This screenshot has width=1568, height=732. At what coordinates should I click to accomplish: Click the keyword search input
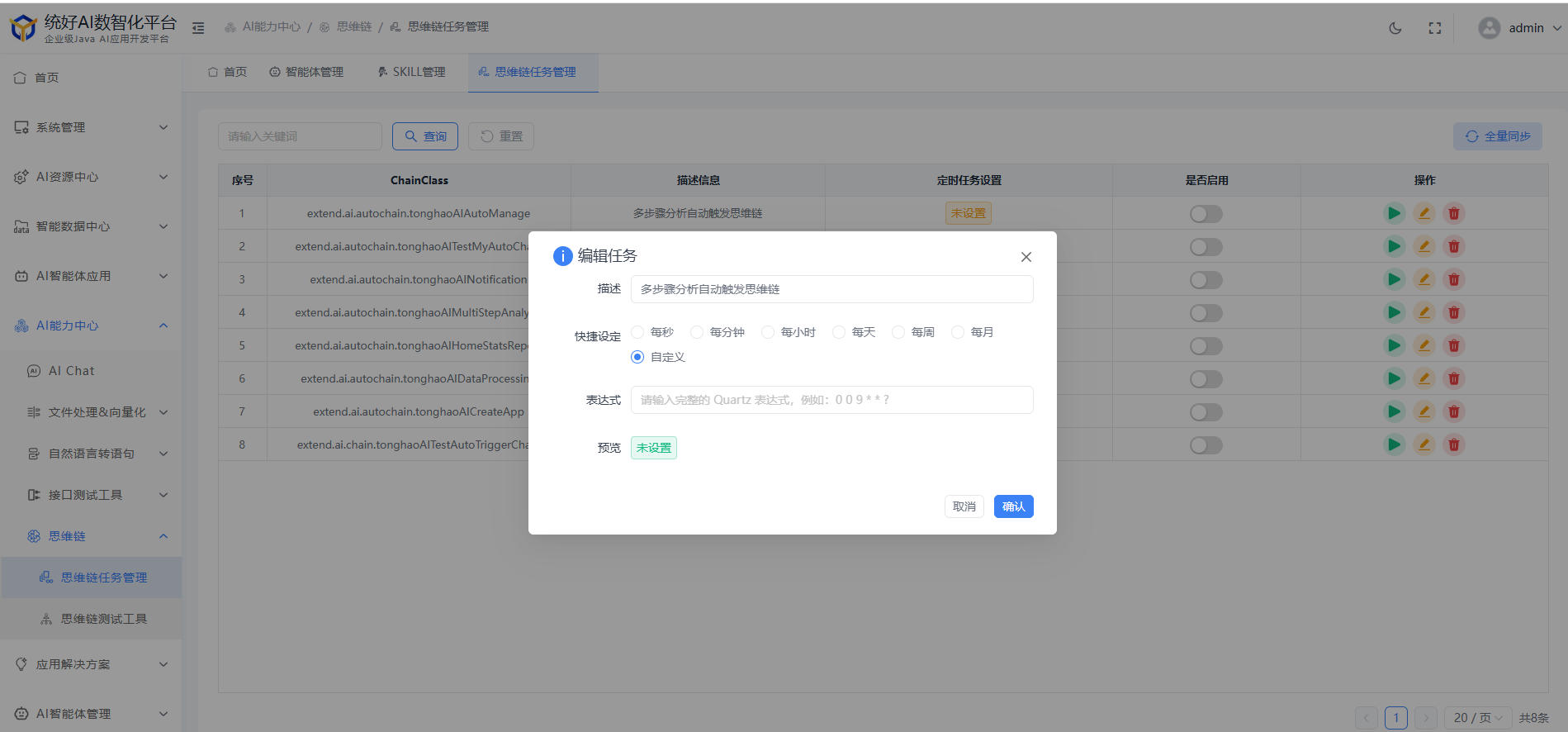[x=300, y=136]
